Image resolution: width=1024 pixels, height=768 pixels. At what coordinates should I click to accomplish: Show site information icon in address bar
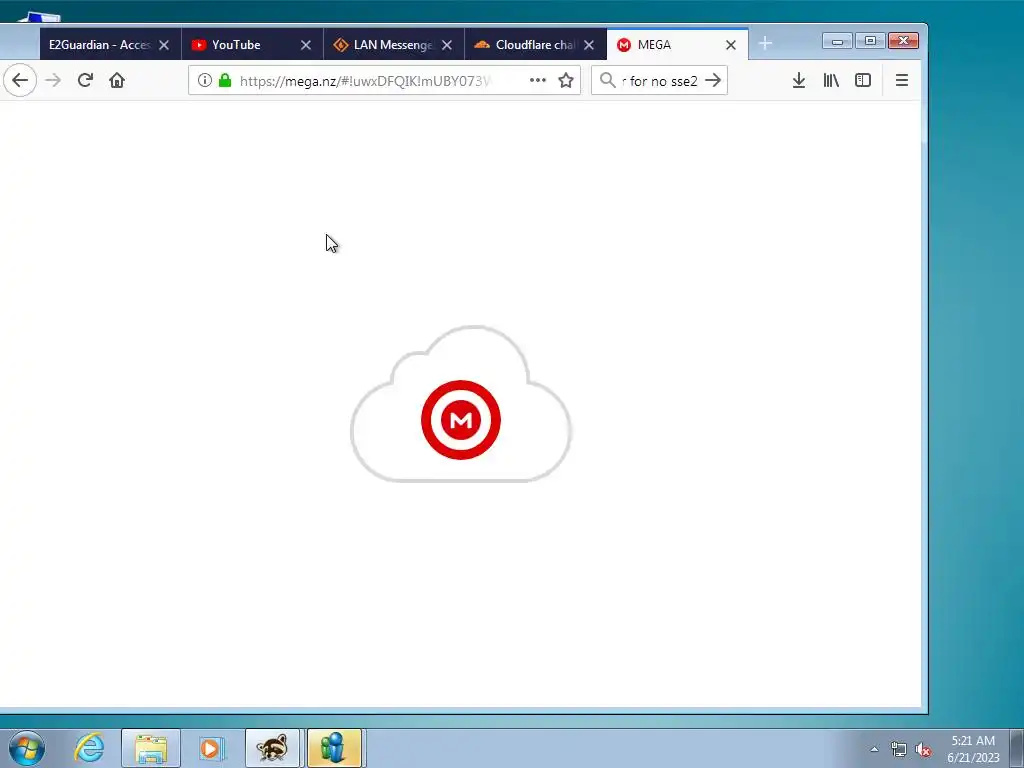[x=204, y=80]
